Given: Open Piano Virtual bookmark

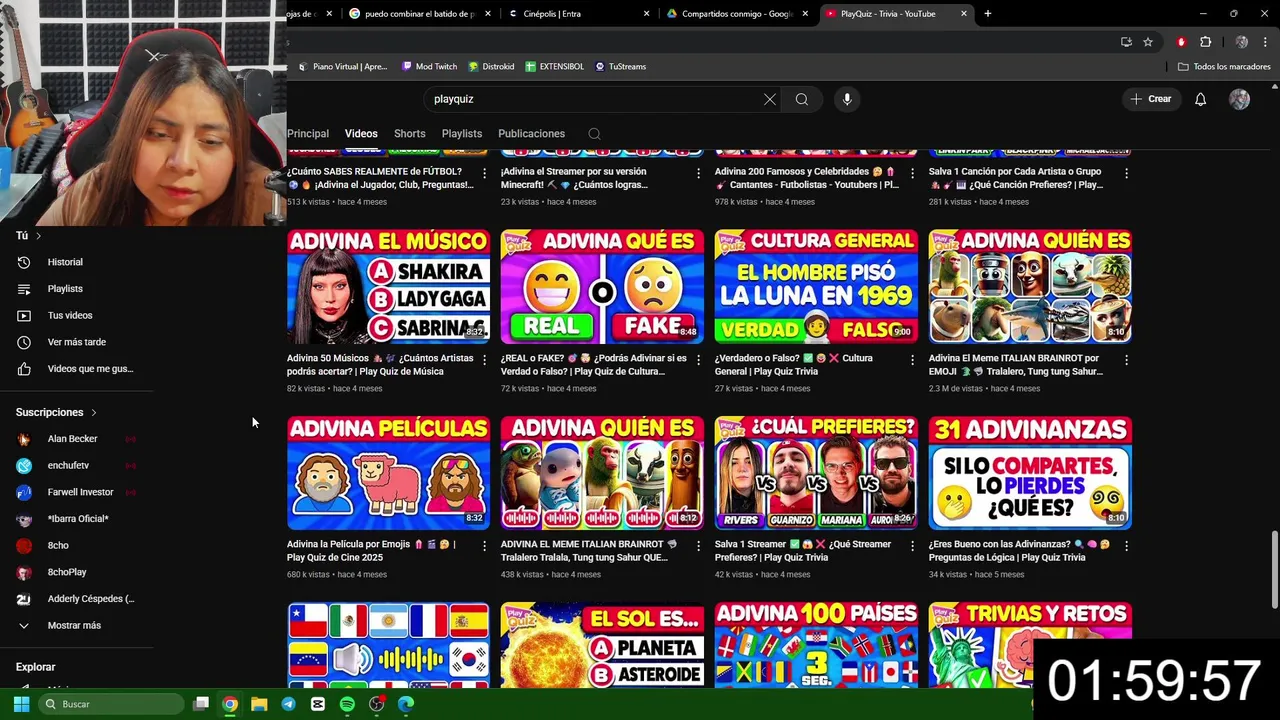Looking at the screenshot, I should (343, 67).
